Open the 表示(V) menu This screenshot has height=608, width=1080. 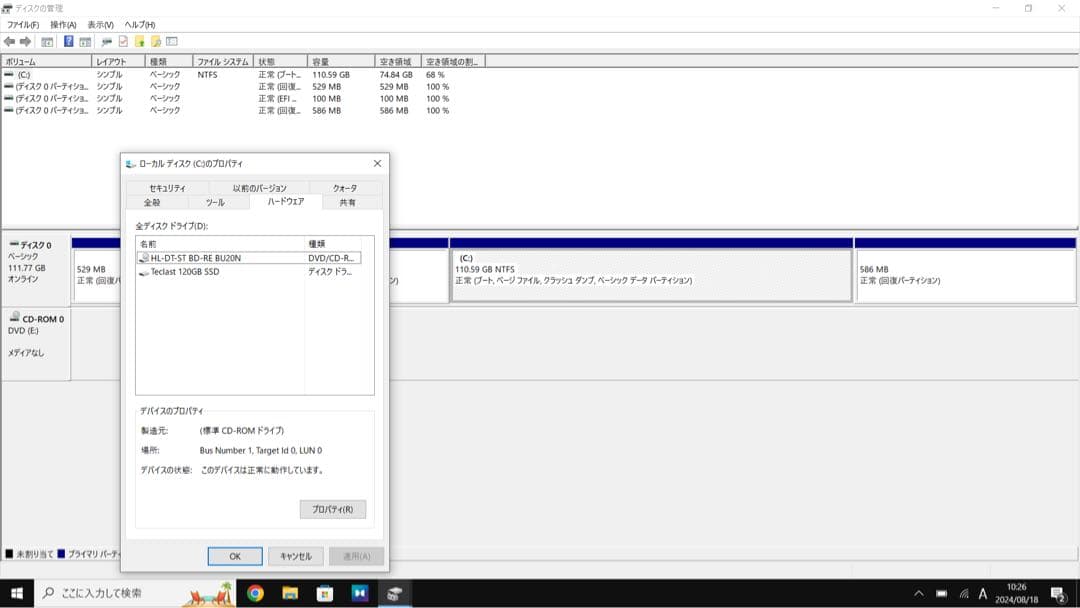coord(100,24)
